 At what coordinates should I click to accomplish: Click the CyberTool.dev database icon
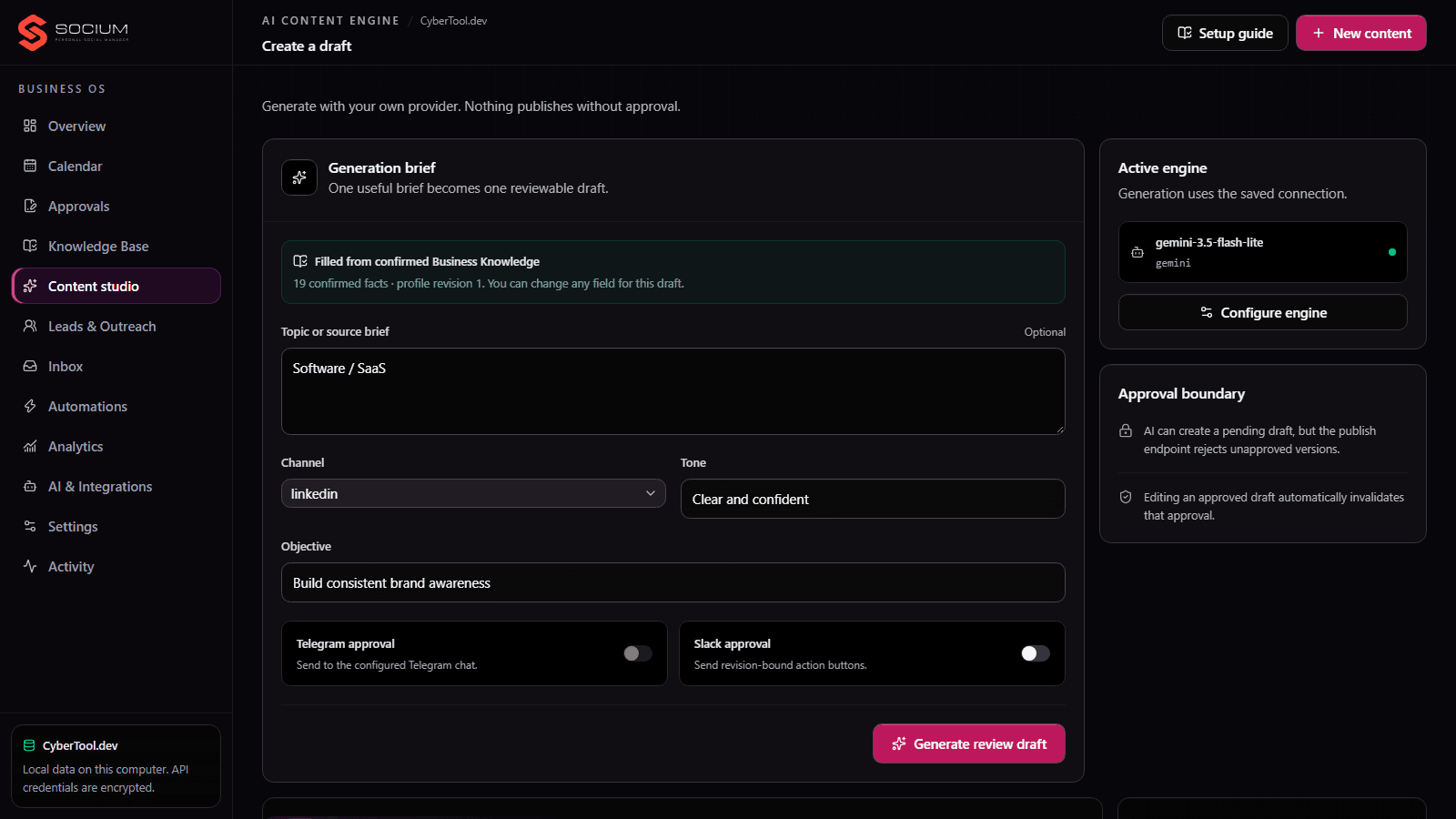tap(29, 745)
